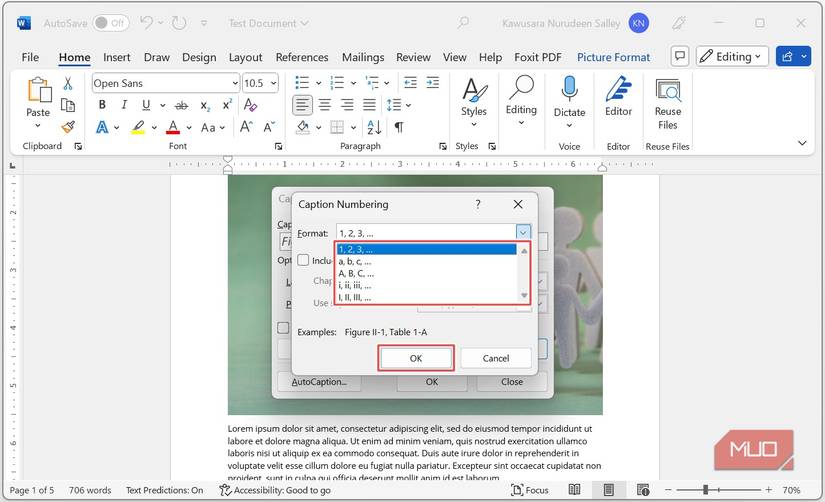Toggle Focus mode in status bar
Screen dimensions: 825x502
(530, 490)
